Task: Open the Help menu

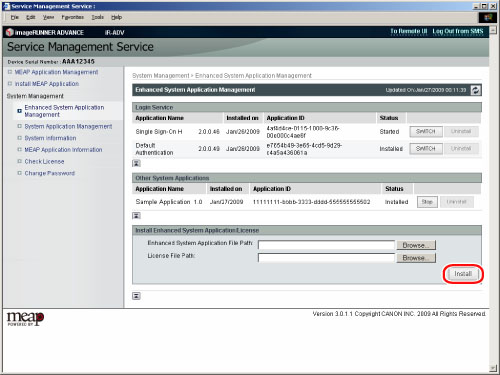Action: click(x=116, y=17)
